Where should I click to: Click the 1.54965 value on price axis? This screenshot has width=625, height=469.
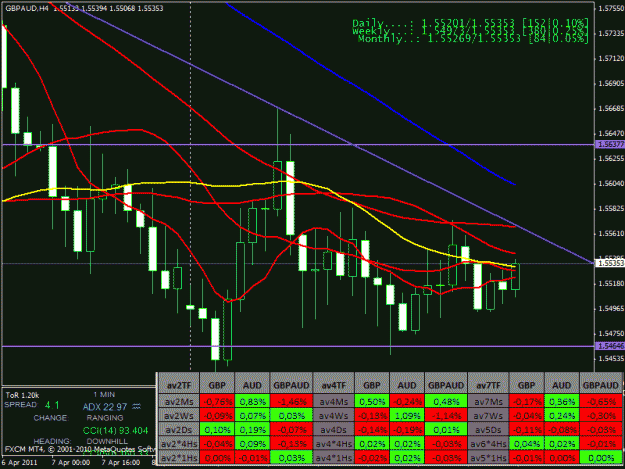point(611,308)
